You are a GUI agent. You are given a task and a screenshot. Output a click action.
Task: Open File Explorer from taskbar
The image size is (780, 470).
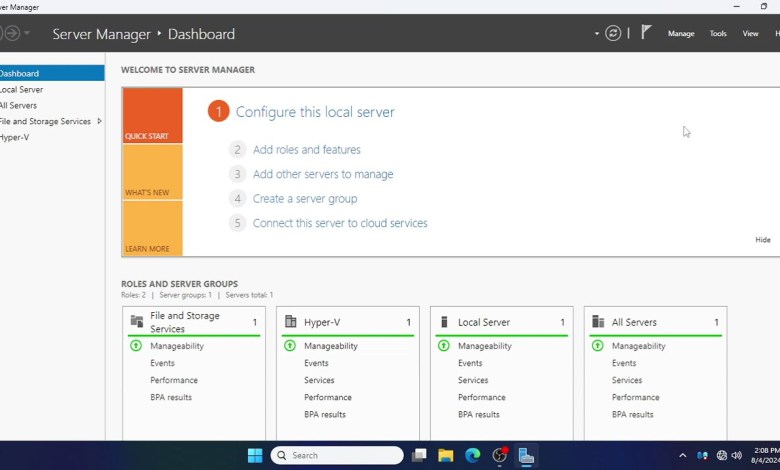click(x=446, y=455)
